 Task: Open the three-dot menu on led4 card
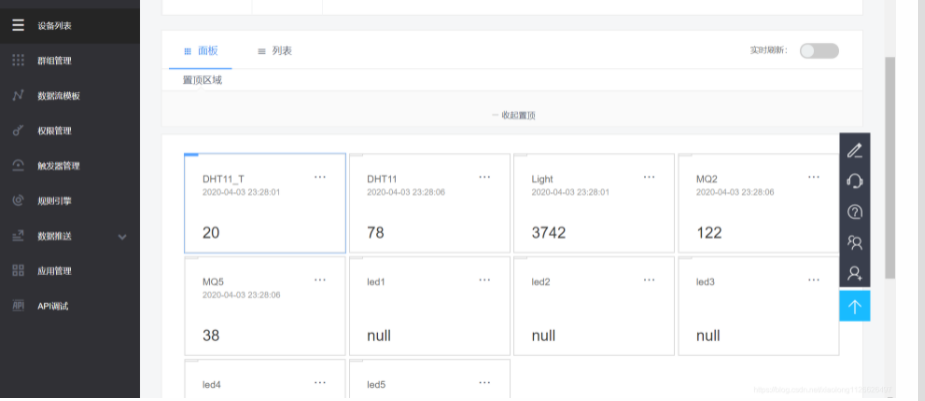(x=320, y=382)
